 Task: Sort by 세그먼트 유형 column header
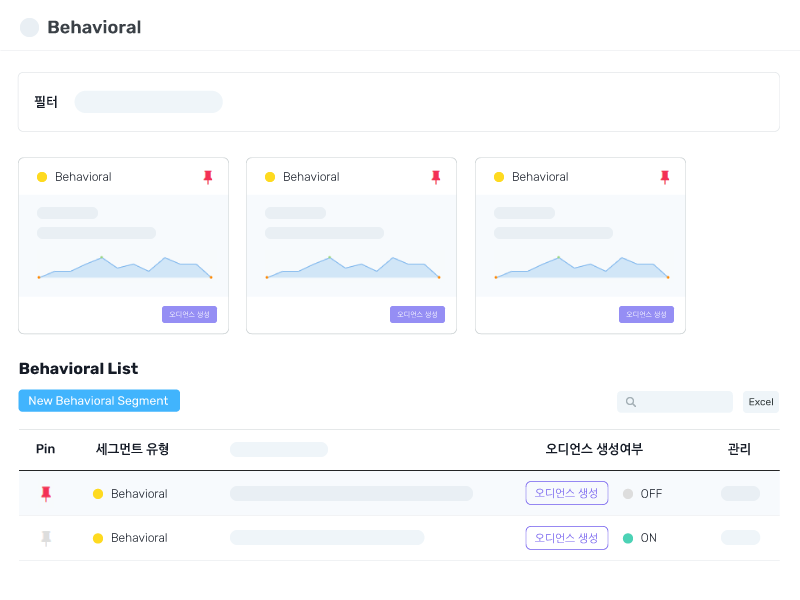click(x=132, y=449)
